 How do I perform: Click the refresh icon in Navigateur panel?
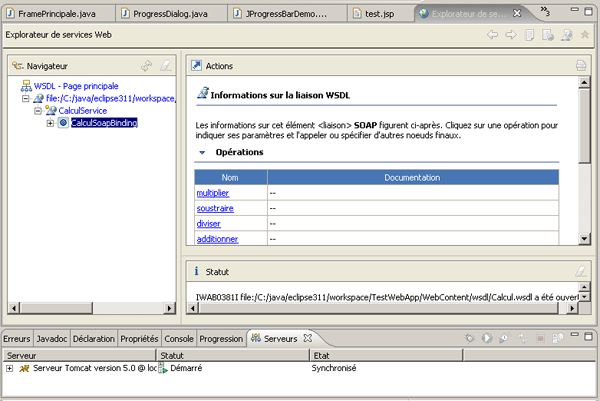[x=147, y=65]
